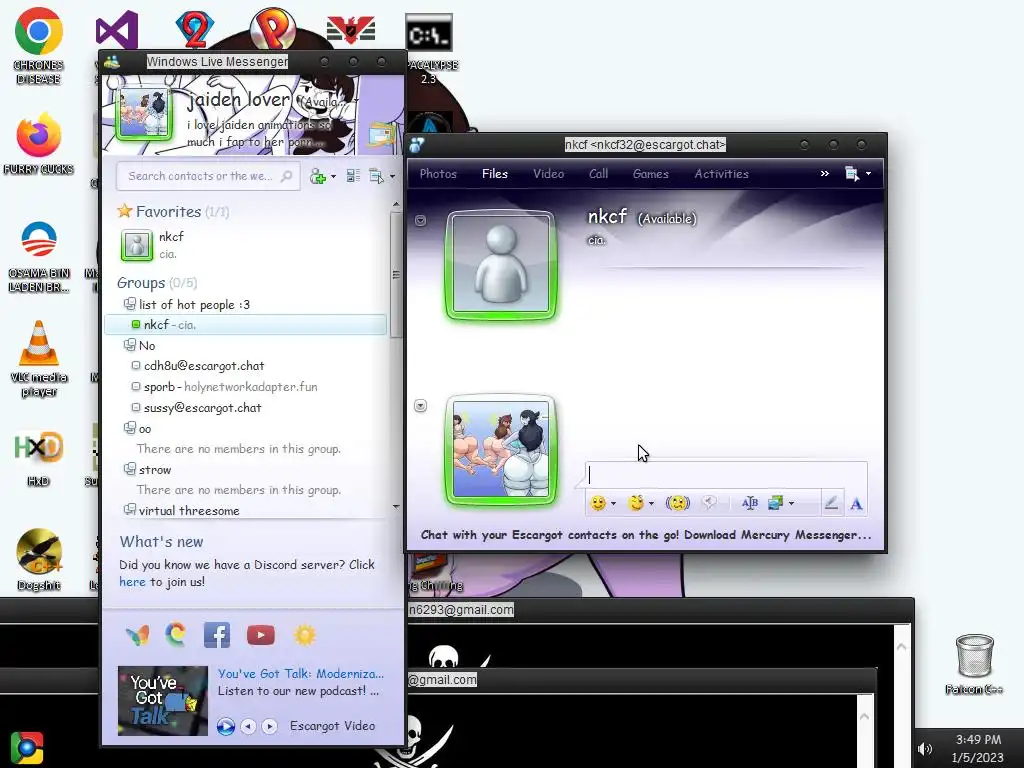Open chat window menu dropdown arrow
1024x768 pixels.
[868, 174]
